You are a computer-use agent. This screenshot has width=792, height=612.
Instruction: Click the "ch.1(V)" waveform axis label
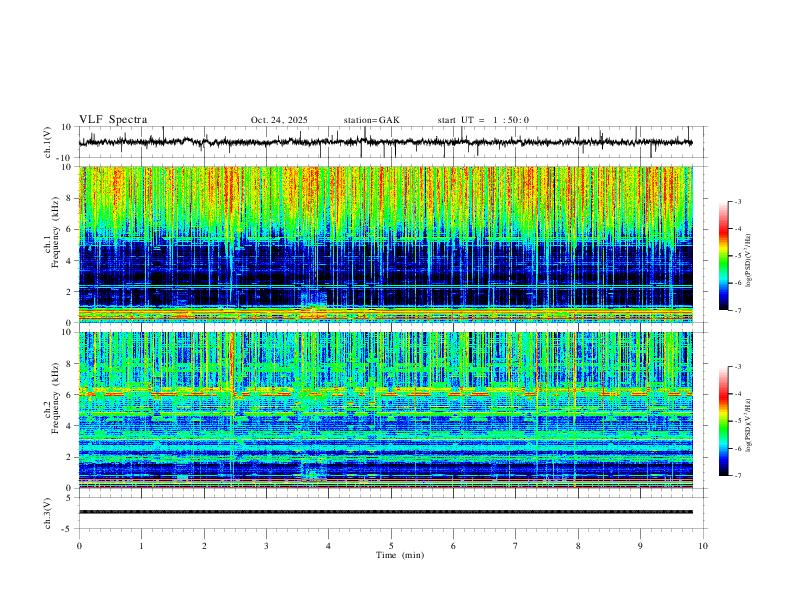[48, 142]
